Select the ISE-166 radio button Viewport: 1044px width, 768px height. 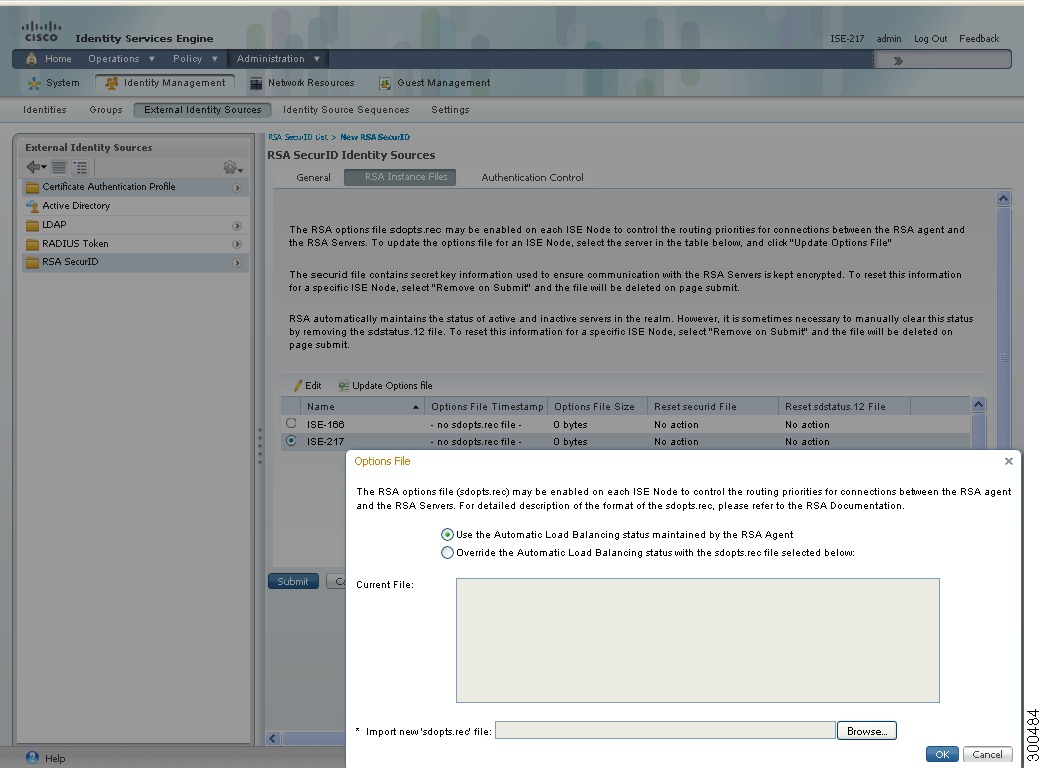tap(291, 423)
